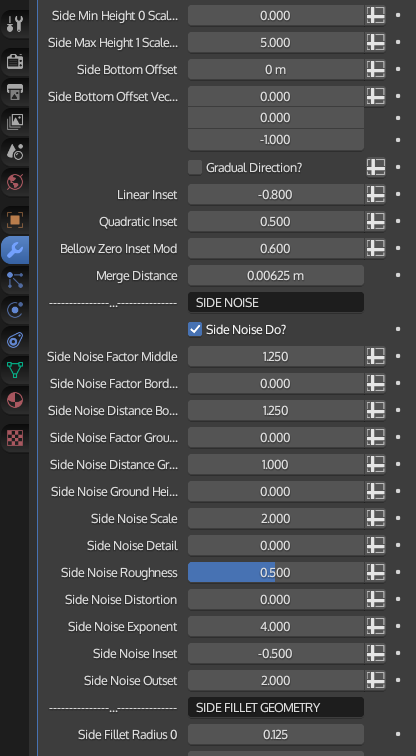Image resolution: width=416 pixels, height=756 pixels.
Task: Toggle attribute input for Bellow Zero Inset Mod
Action: click(x=375, y=249)
